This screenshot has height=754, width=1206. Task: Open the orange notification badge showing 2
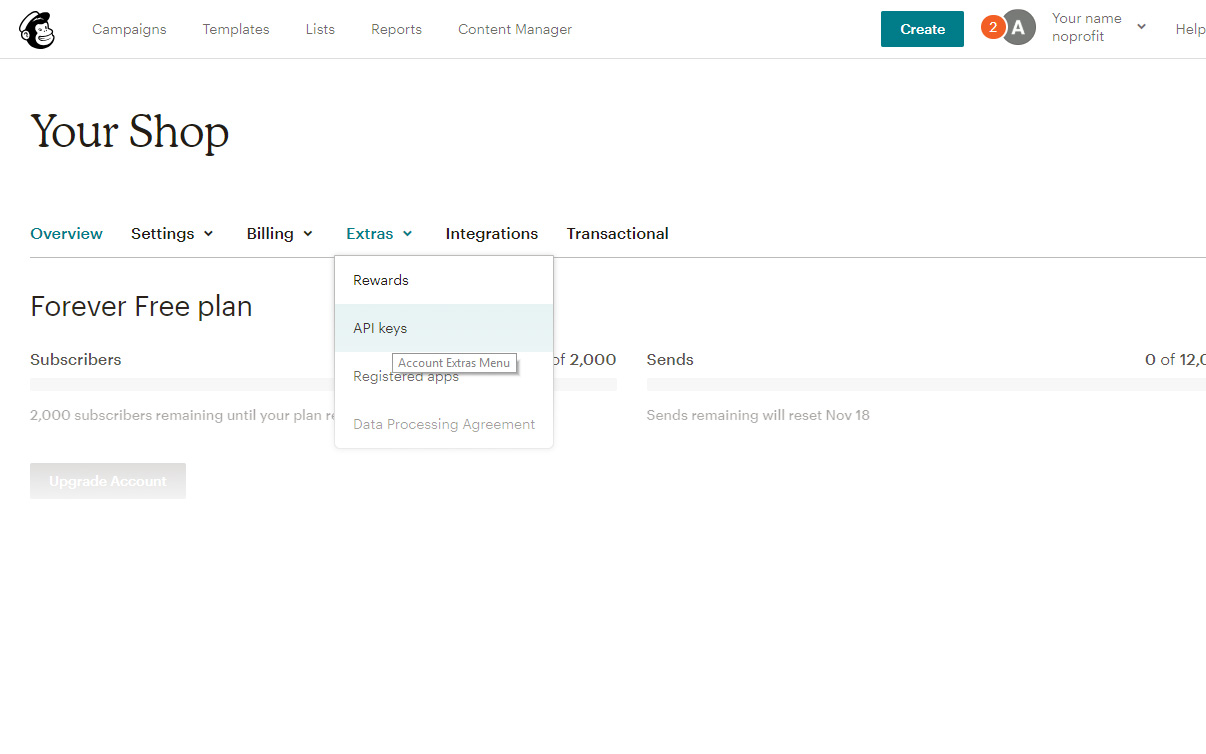(x=992, y=28)
